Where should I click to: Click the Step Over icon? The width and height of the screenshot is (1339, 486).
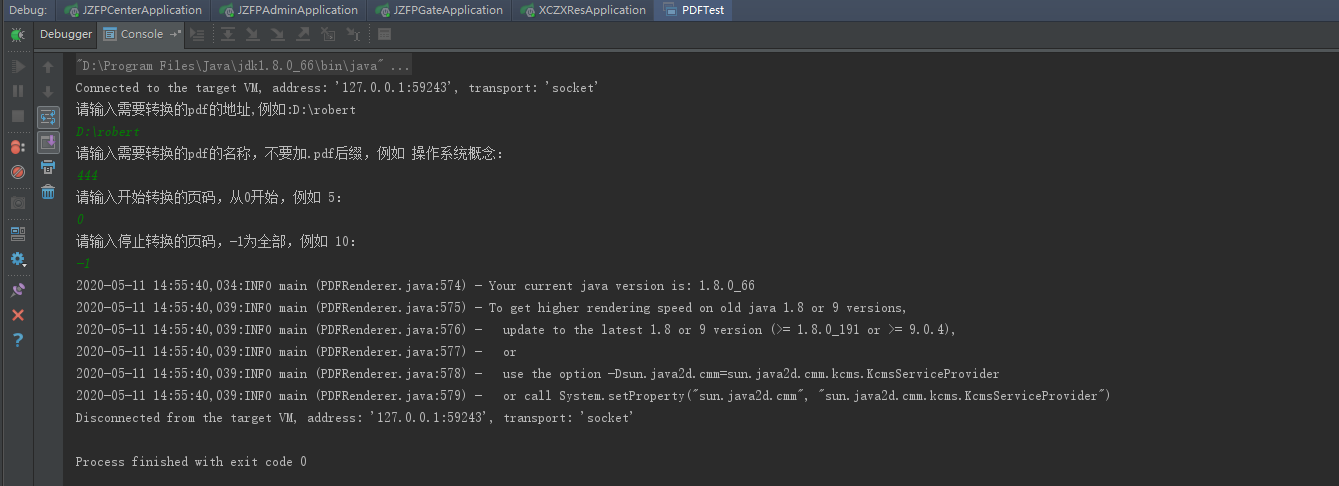228,34
